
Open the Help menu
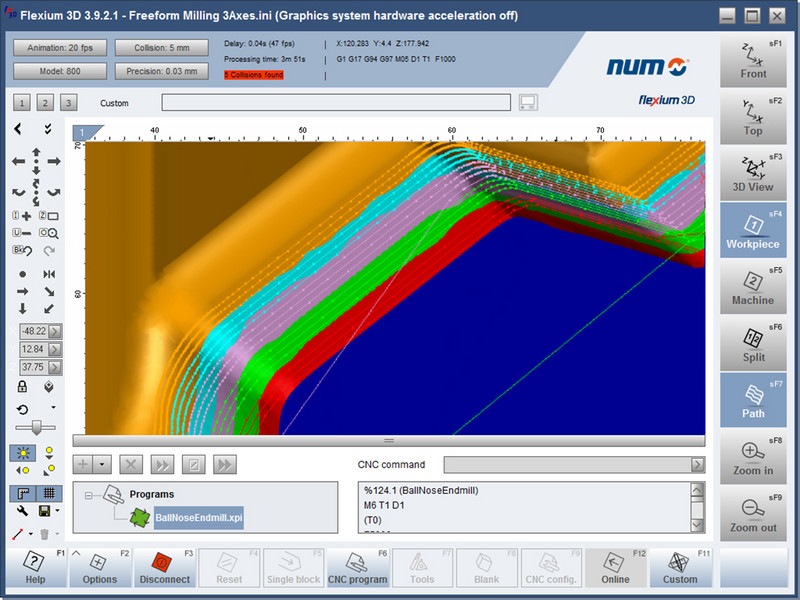coord(36,567)
